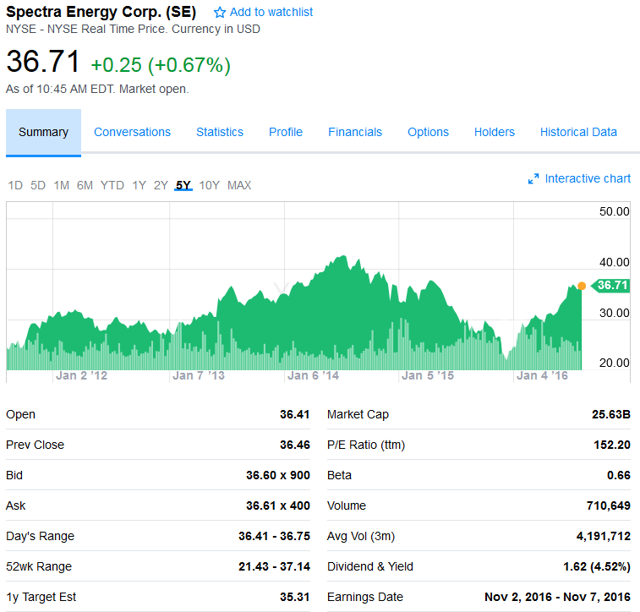Click the Jan 5 '15 axis label
640x612 pixels.
(x=428, y=376)
